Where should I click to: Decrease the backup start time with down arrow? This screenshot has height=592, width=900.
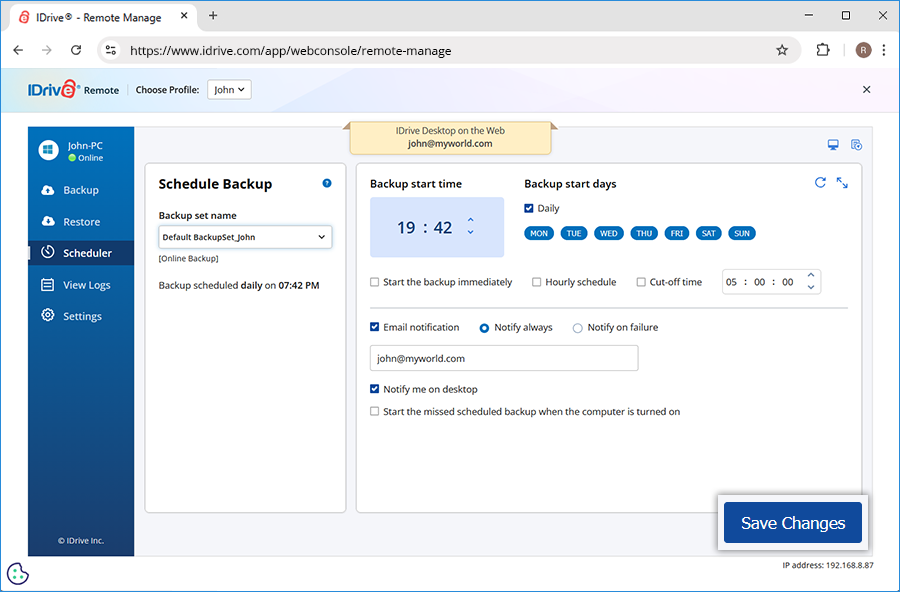coord(471,233)
